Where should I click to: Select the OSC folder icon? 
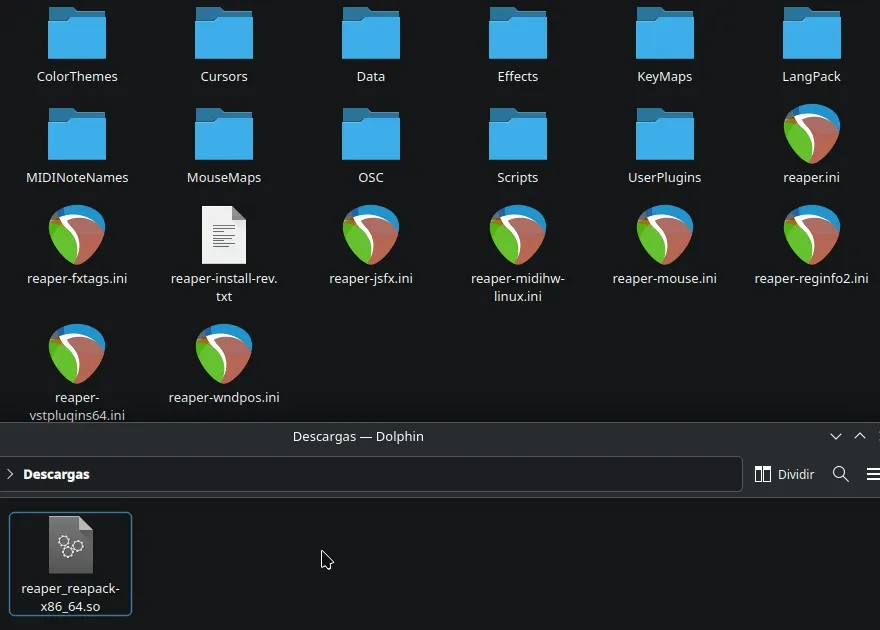click(371, 134)
